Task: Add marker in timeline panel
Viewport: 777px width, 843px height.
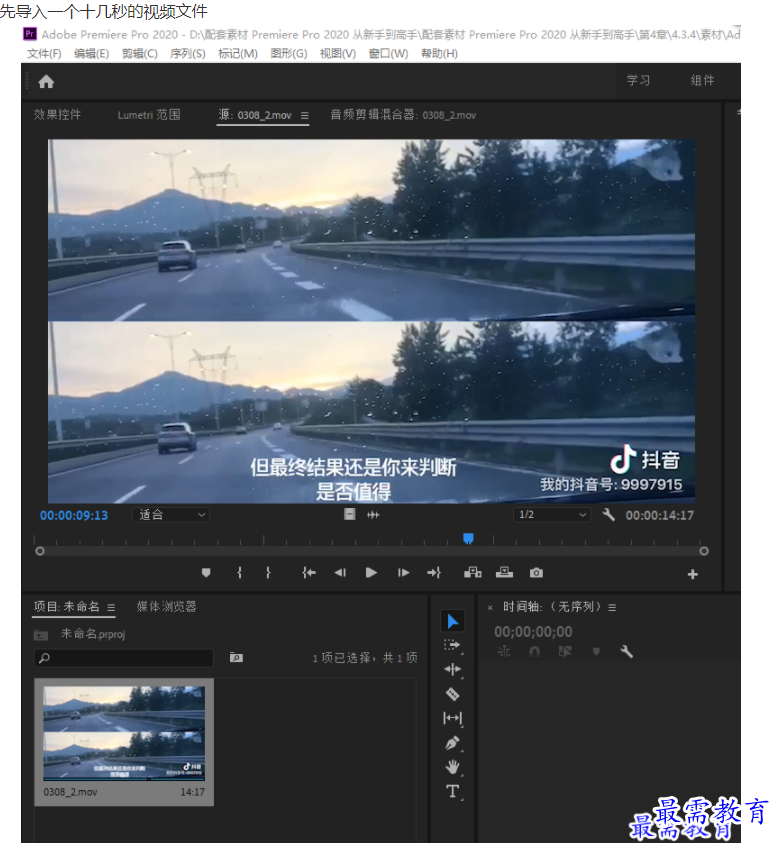Action: [x=596, y=652]
